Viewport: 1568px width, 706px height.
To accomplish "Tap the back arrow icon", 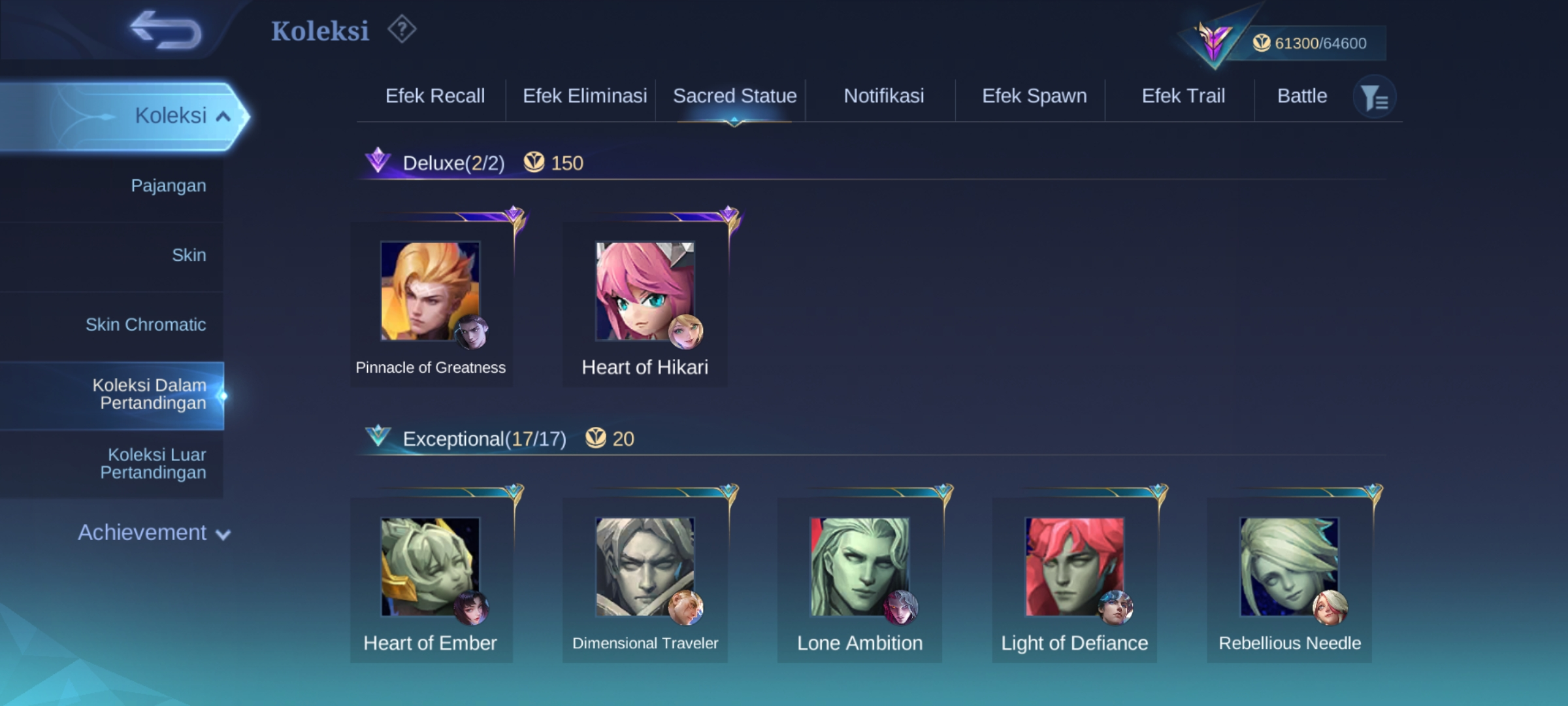I will point(166,30).
